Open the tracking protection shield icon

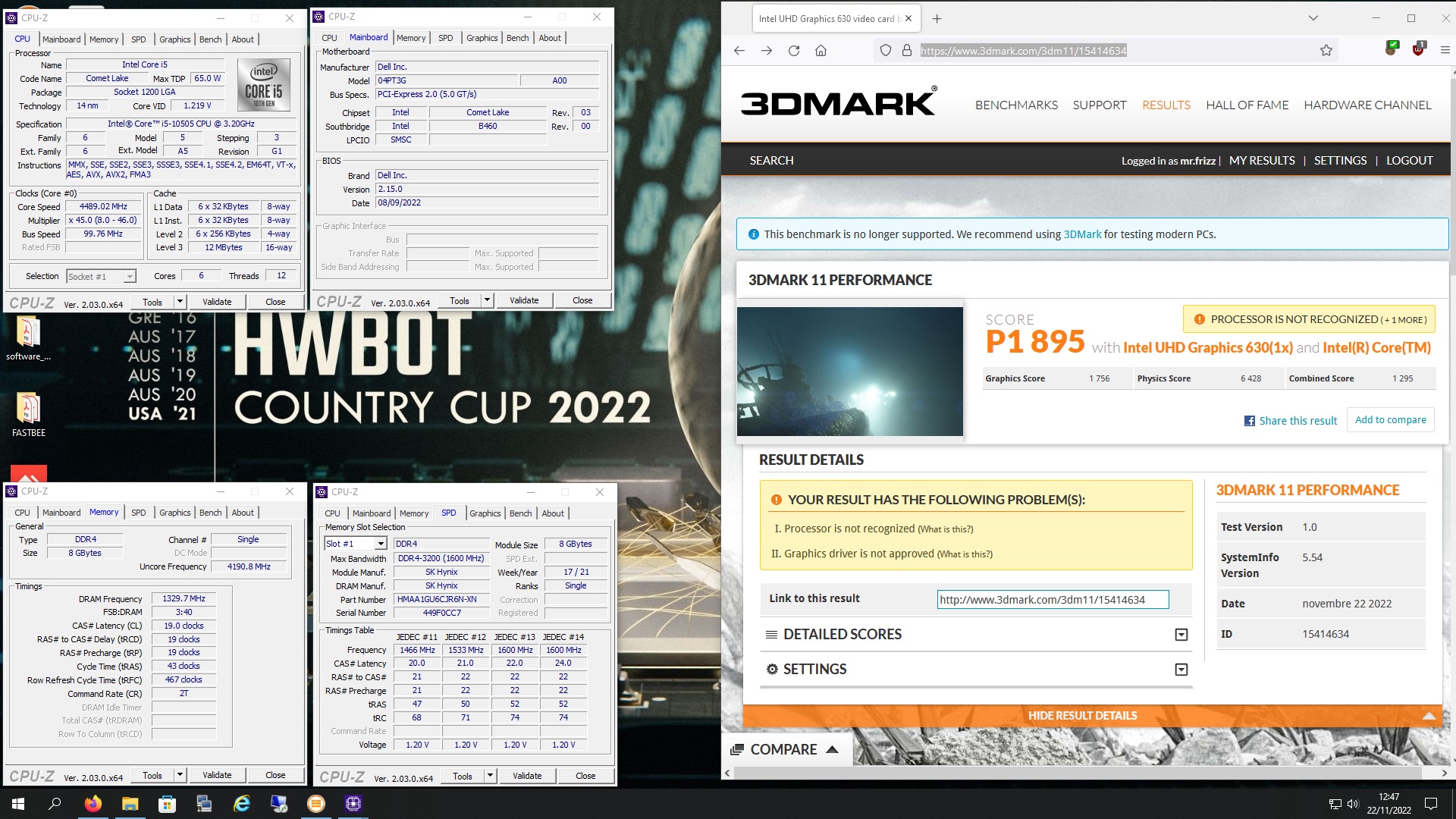[885, 51]
